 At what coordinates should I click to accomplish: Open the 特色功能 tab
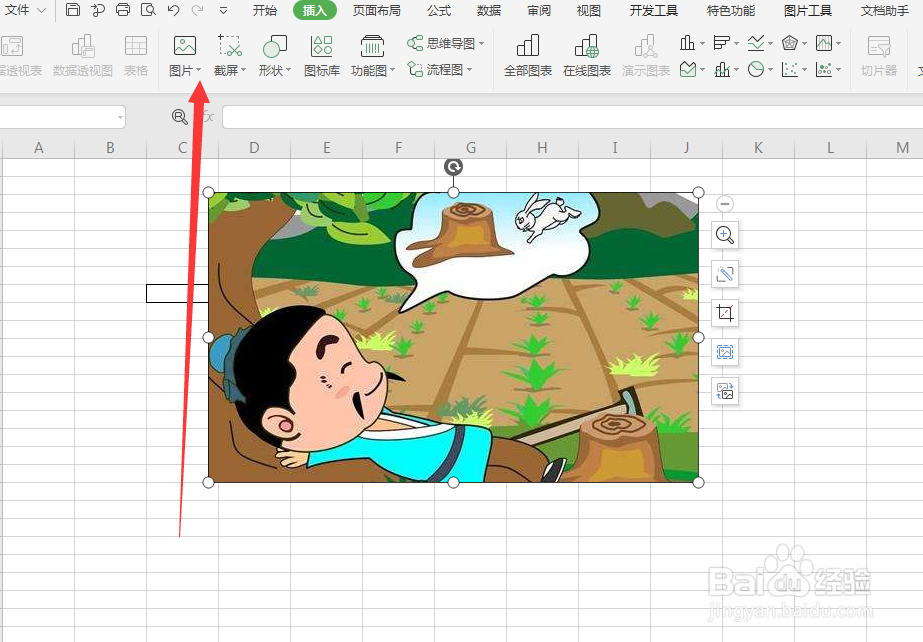click(x=731, y=11)
